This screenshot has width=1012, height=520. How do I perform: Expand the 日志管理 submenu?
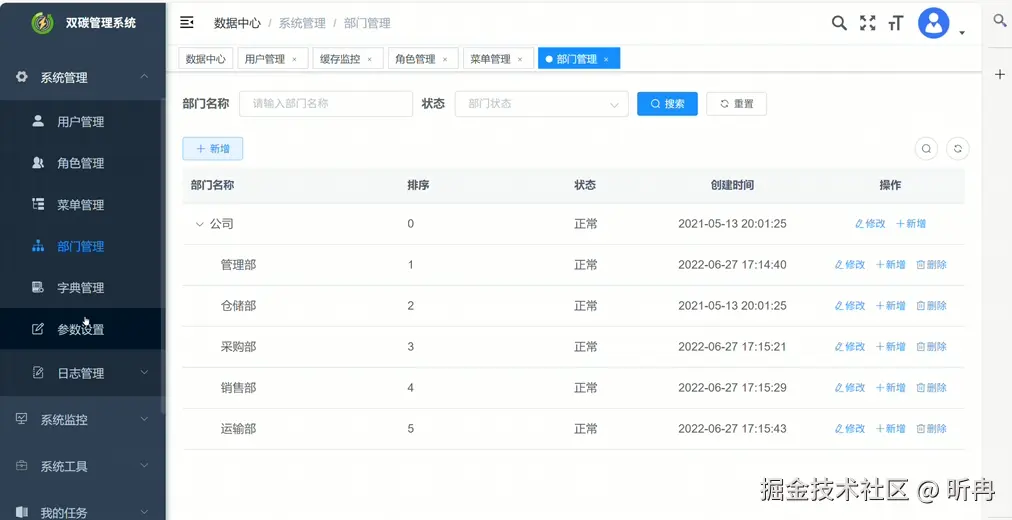(81, 373)
